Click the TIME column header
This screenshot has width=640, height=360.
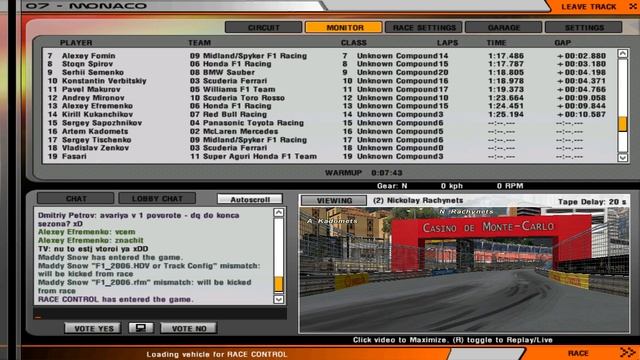click(496, 42)
